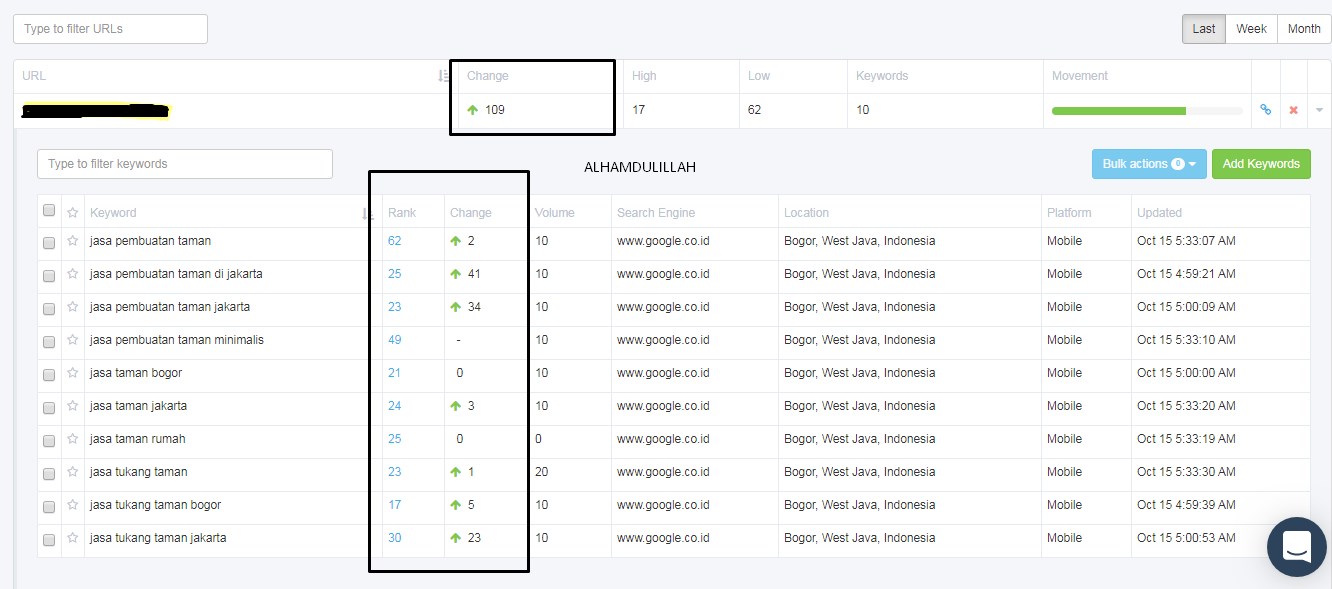Expand the URL row options arrow

click(1319, 110)
